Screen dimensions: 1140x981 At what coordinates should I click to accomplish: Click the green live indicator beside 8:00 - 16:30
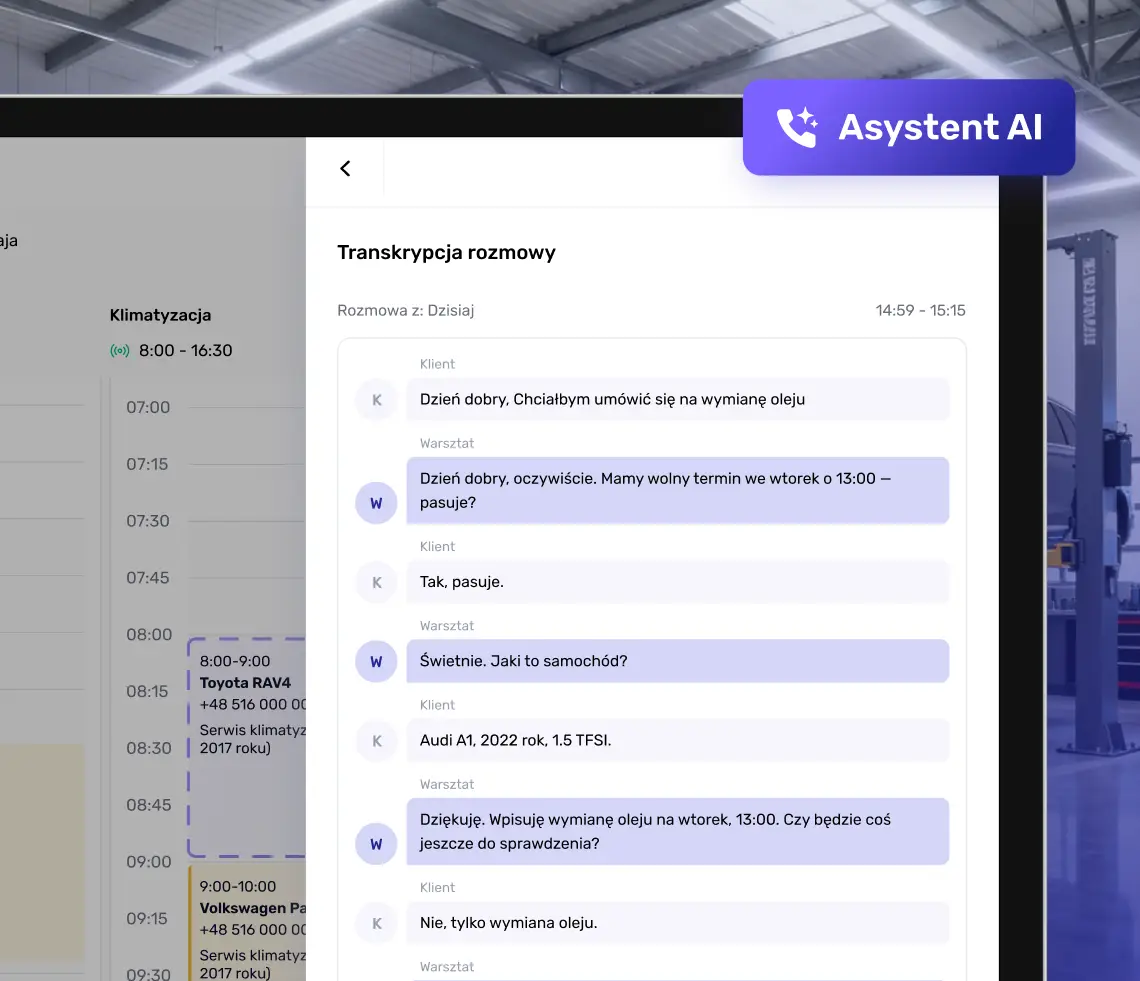pos(120,351)
